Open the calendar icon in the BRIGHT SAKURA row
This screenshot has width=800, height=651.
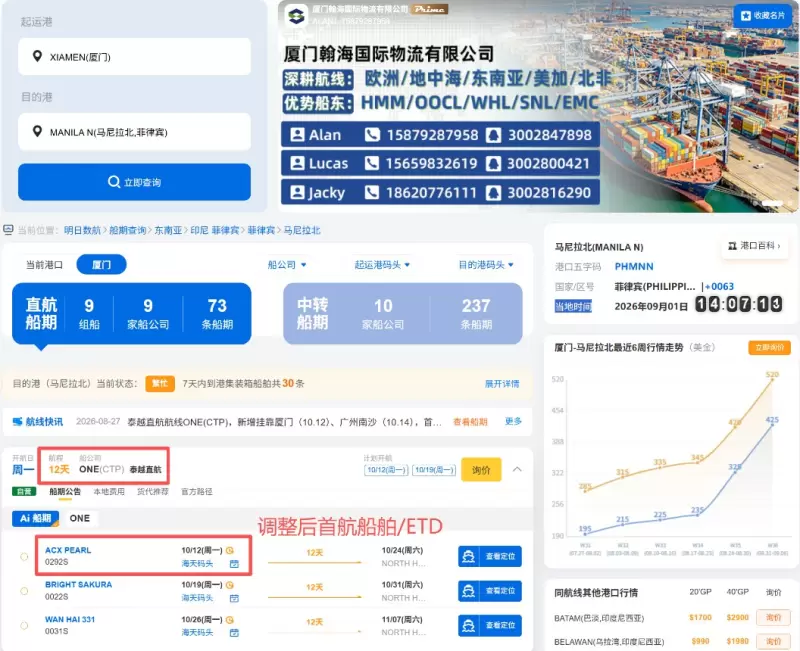click(x=234, y=598)
